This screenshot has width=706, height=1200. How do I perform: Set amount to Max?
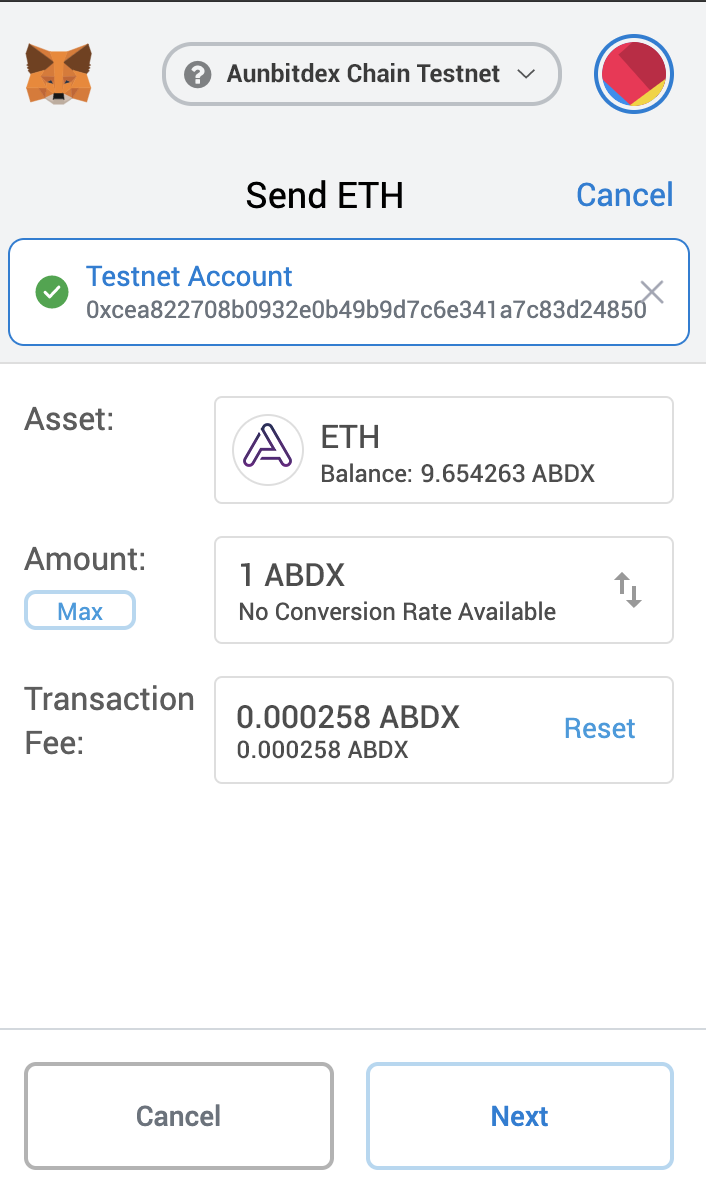coord(79,612)
